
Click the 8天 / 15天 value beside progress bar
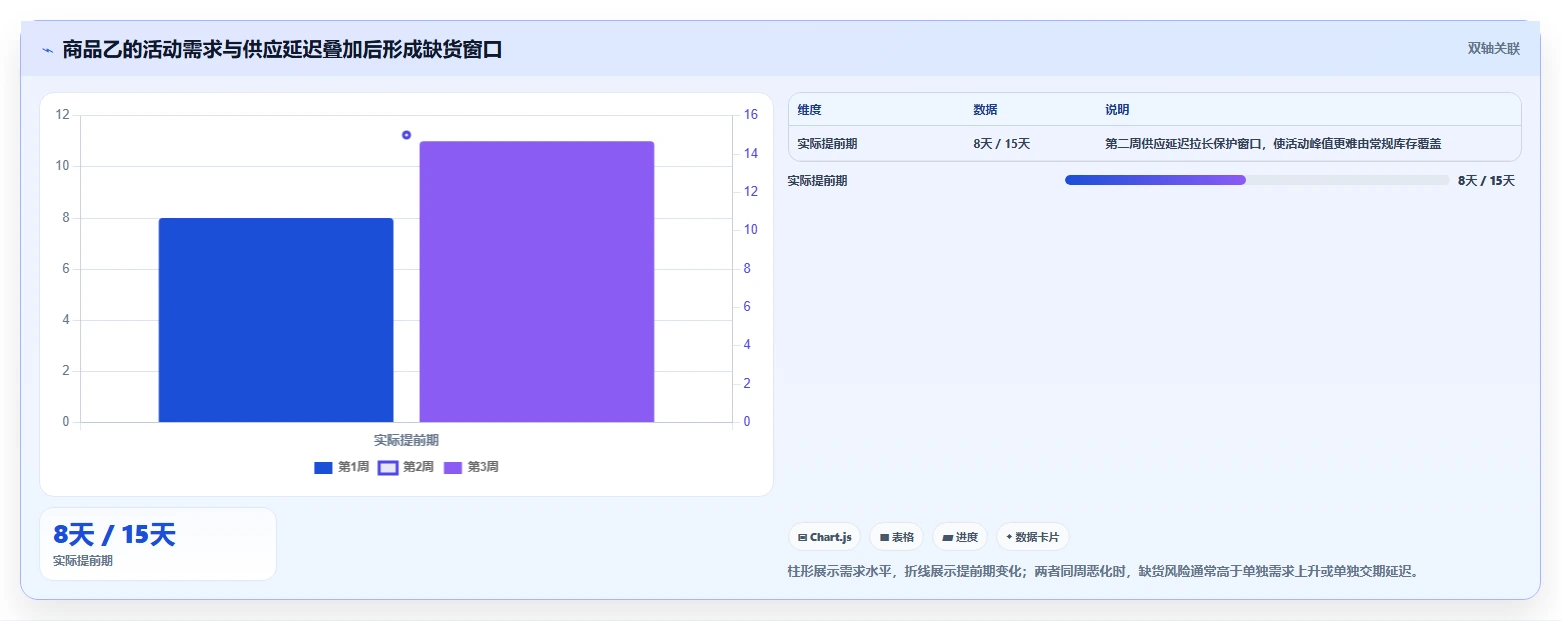(x=1486, y=181)
